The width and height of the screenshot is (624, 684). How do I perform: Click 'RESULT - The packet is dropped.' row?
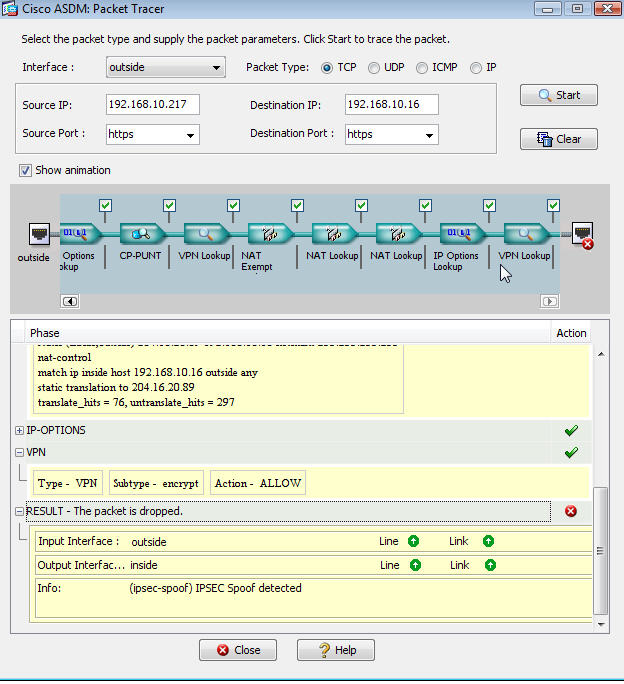[288, 511]
